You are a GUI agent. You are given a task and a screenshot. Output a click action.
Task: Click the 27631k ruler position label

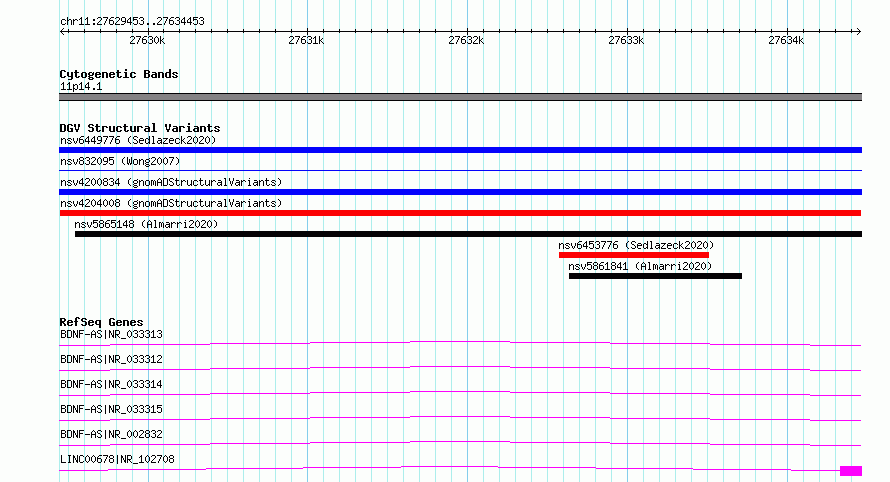[306, 40]
